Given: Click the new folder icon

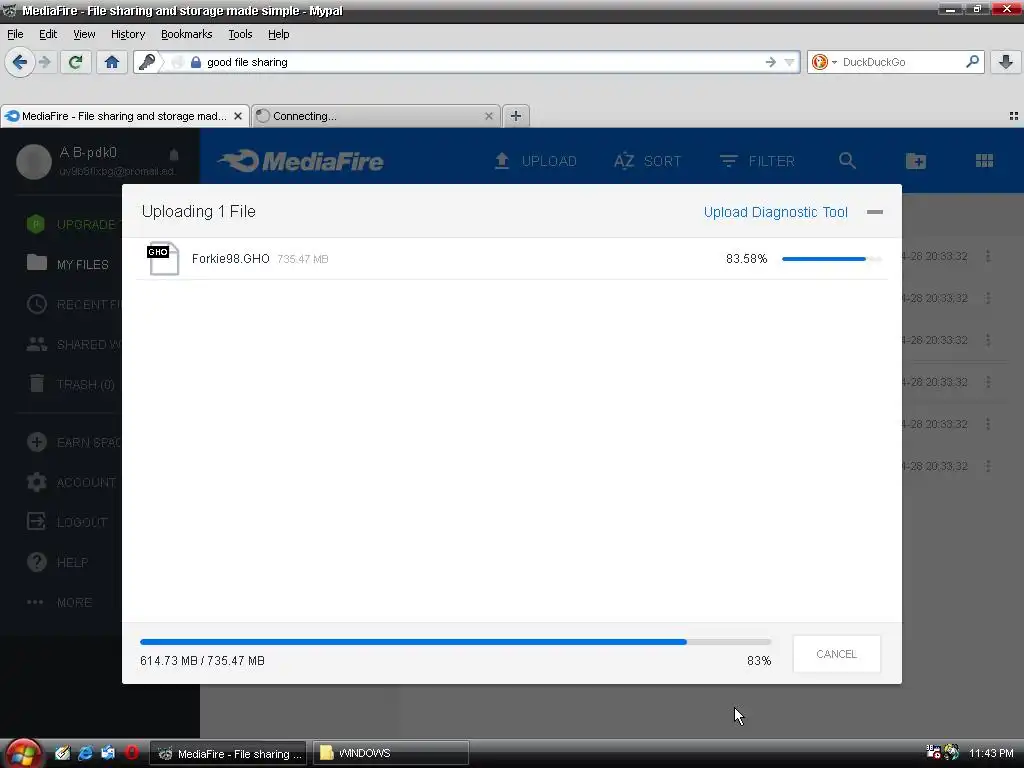Looking at the screenshot, I should 916,161.
